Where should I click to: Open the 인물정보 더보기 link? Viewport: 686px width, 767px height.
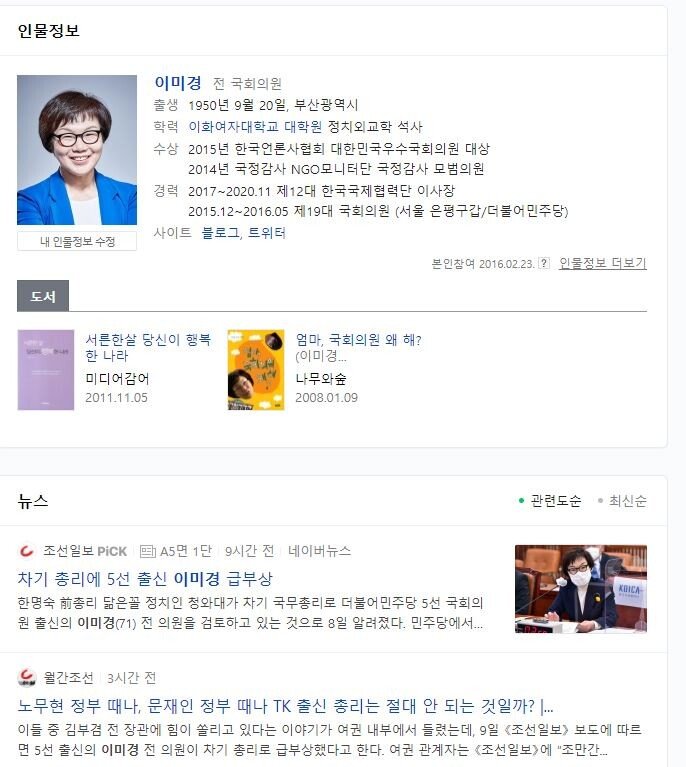point(602,263)
